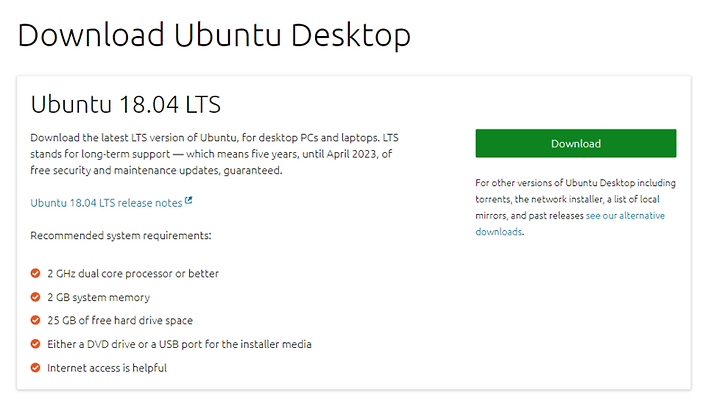This screenshot has width=720, height=409.
Task: Click checkmark icon for 25 GB hard drive
Action: 35,320
